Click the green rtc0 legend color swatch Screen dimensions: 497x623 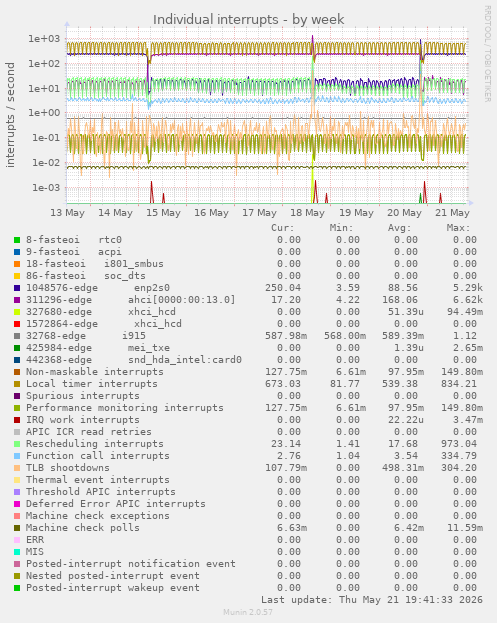[x=17, y=240]
